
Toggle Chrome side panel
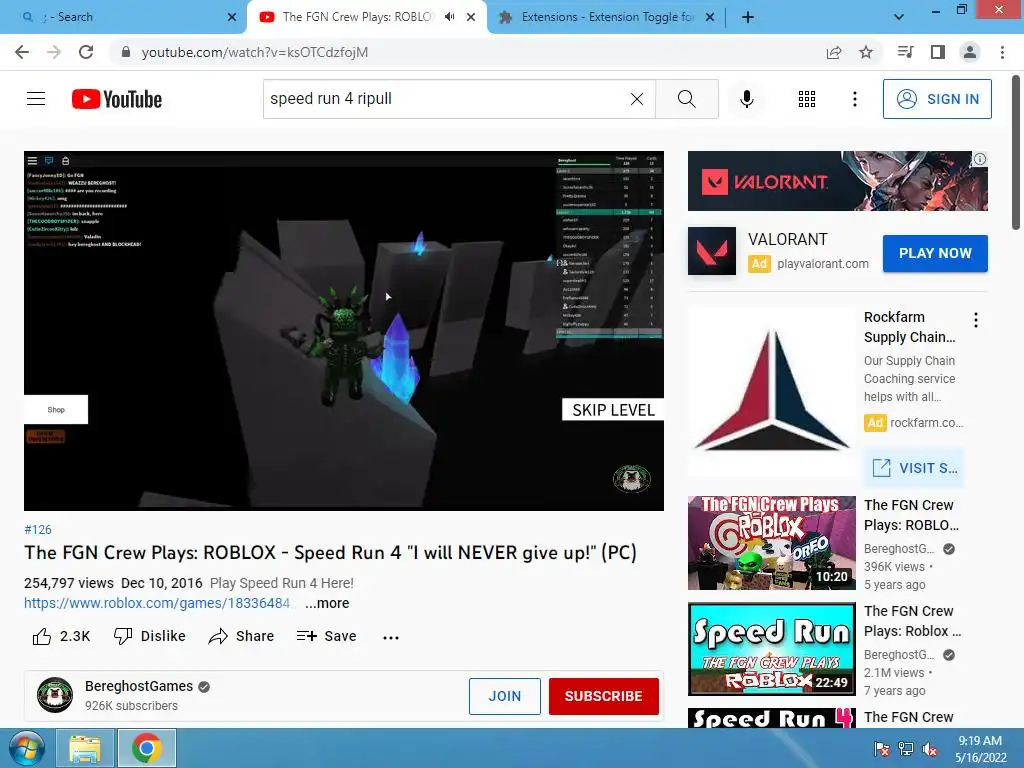coord(938,52)
